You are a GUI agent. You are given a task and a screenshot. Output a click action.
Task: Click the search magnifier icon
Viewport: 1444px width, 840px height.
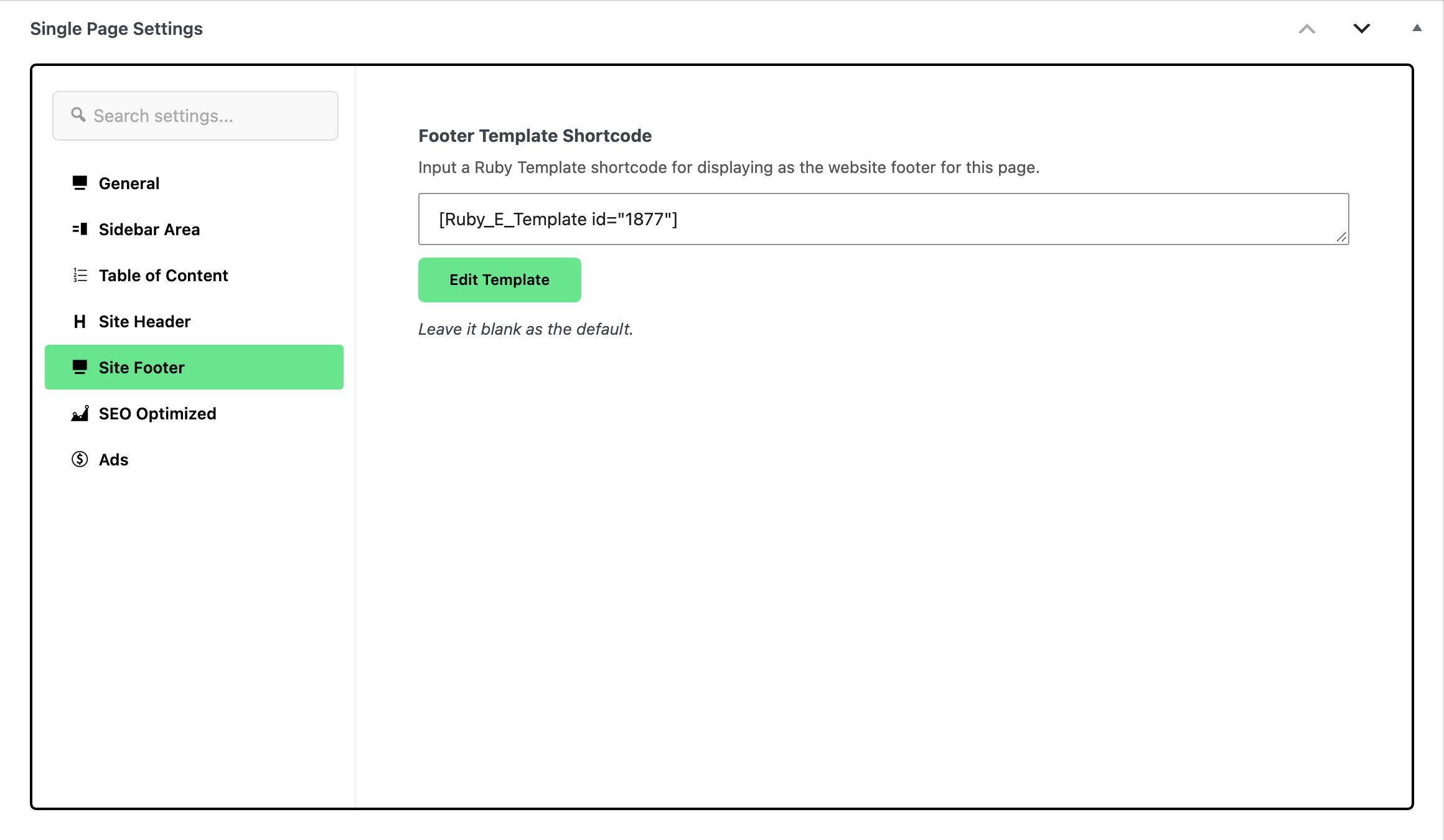click(78, 114)
